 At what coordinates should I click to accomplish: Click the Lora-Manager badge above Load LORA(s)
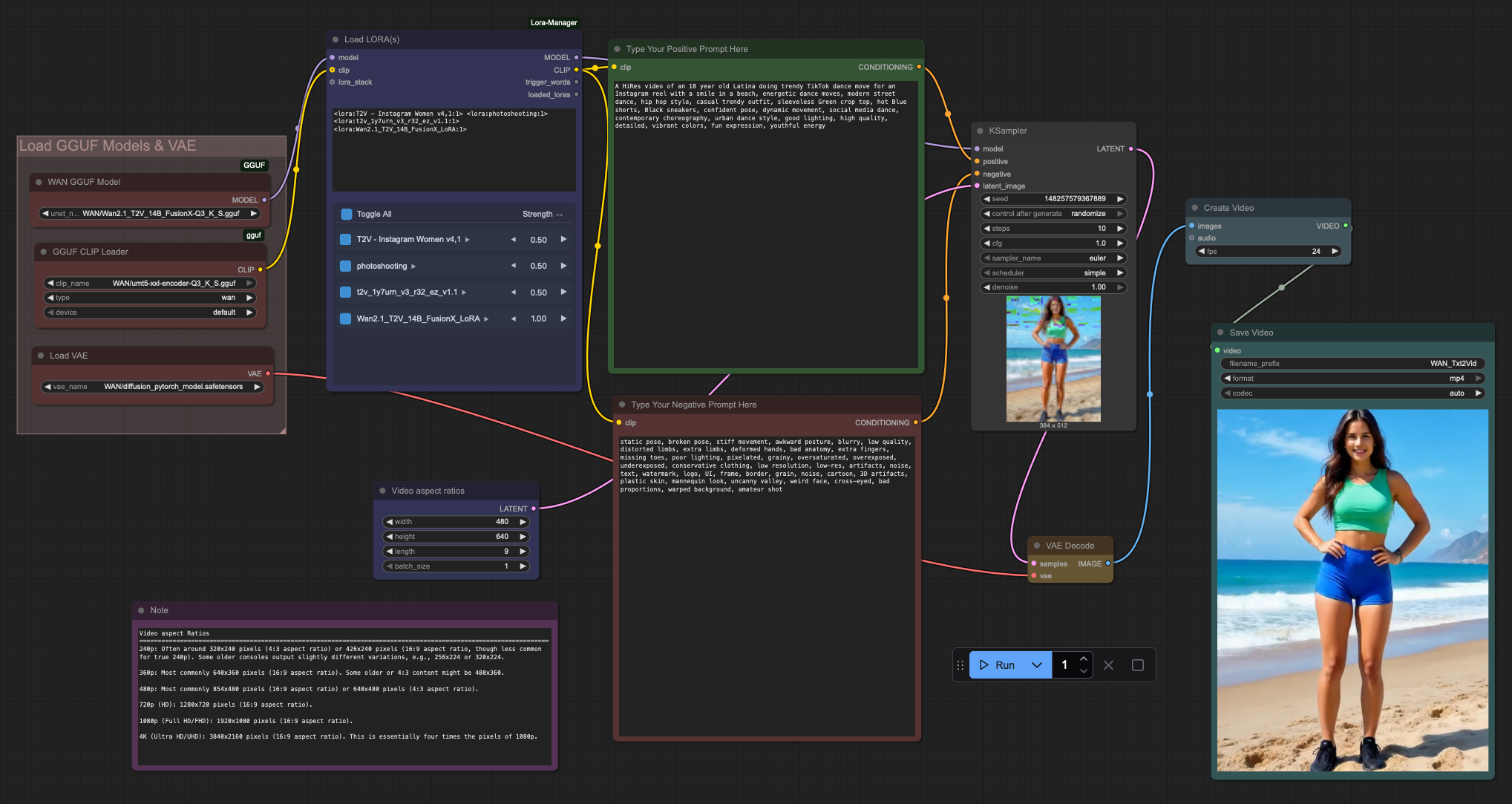pos(554,22)
